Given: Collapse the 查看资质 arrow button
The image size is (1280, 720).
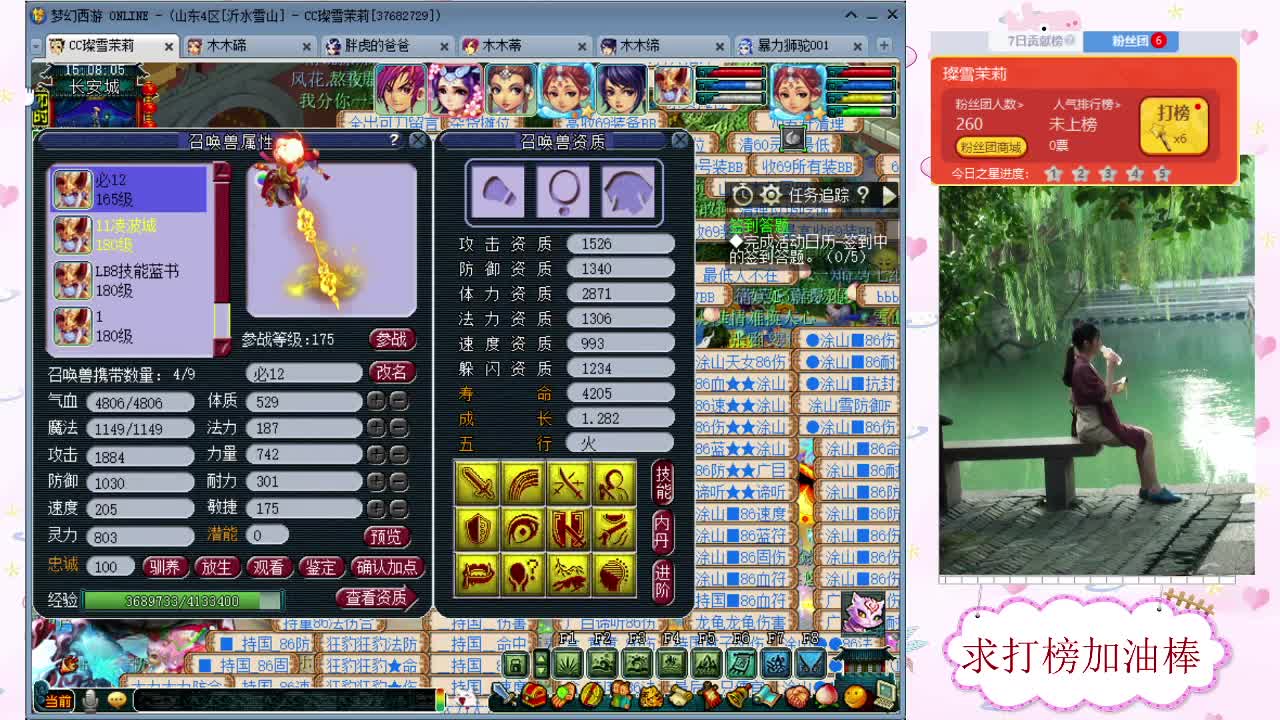Looking at the screenshot, I should point(378,598).
